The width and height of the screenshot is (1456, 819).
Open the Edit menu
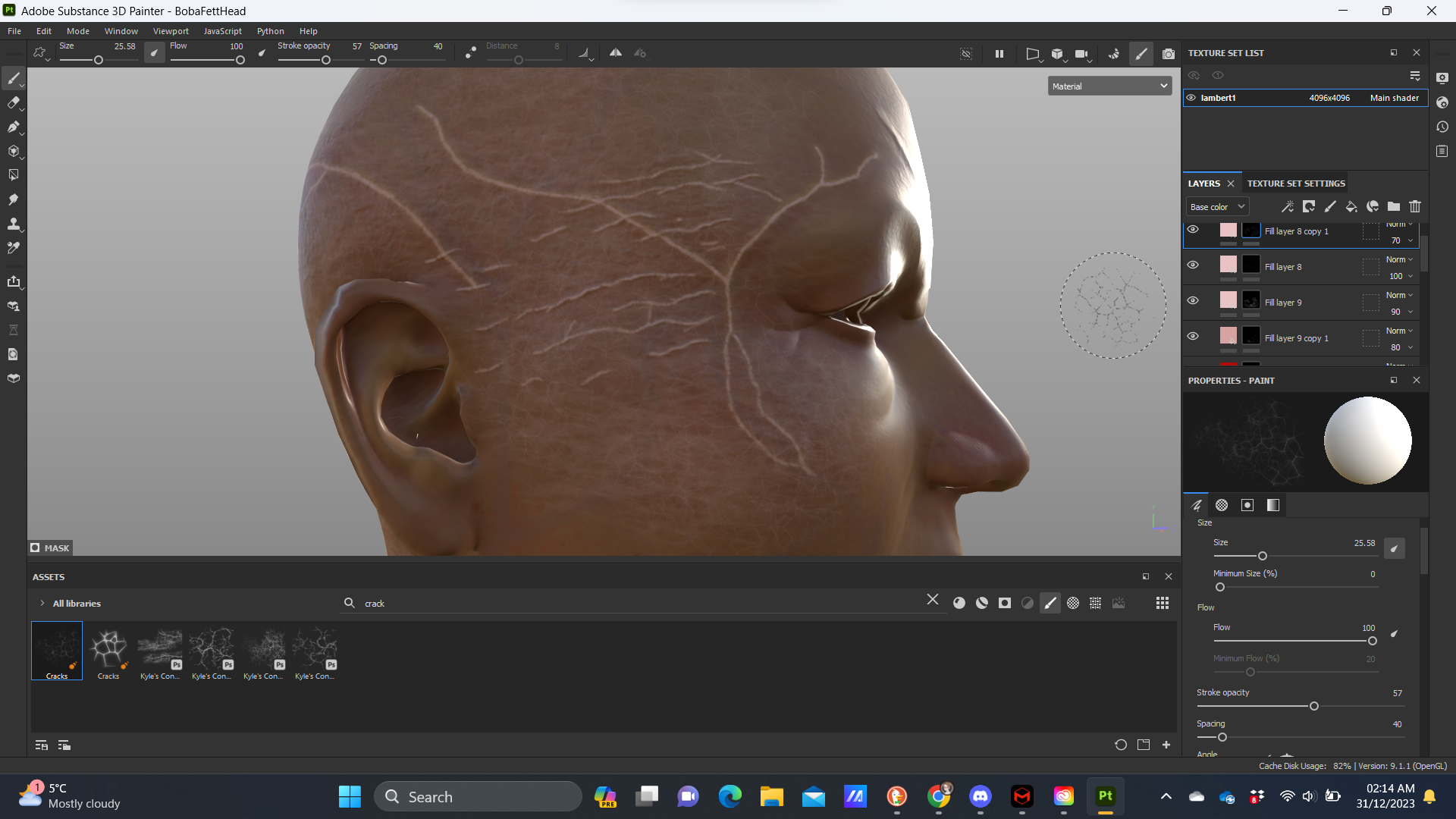pyautogui.click(x=44, y=31)
